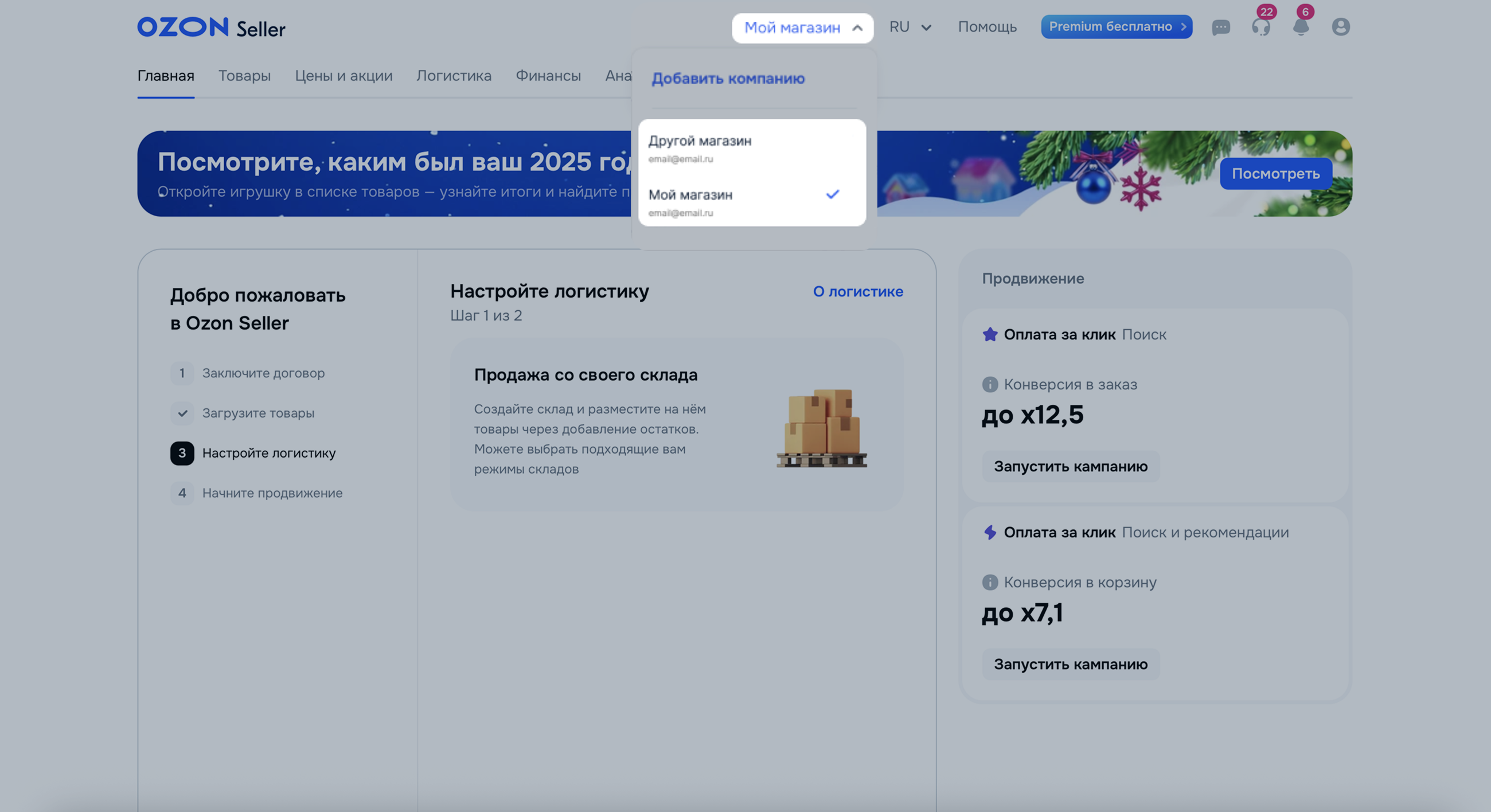Viewport: 1491px width, 812px height.
Task: Open the chat messages icon
Action: 1221,27
